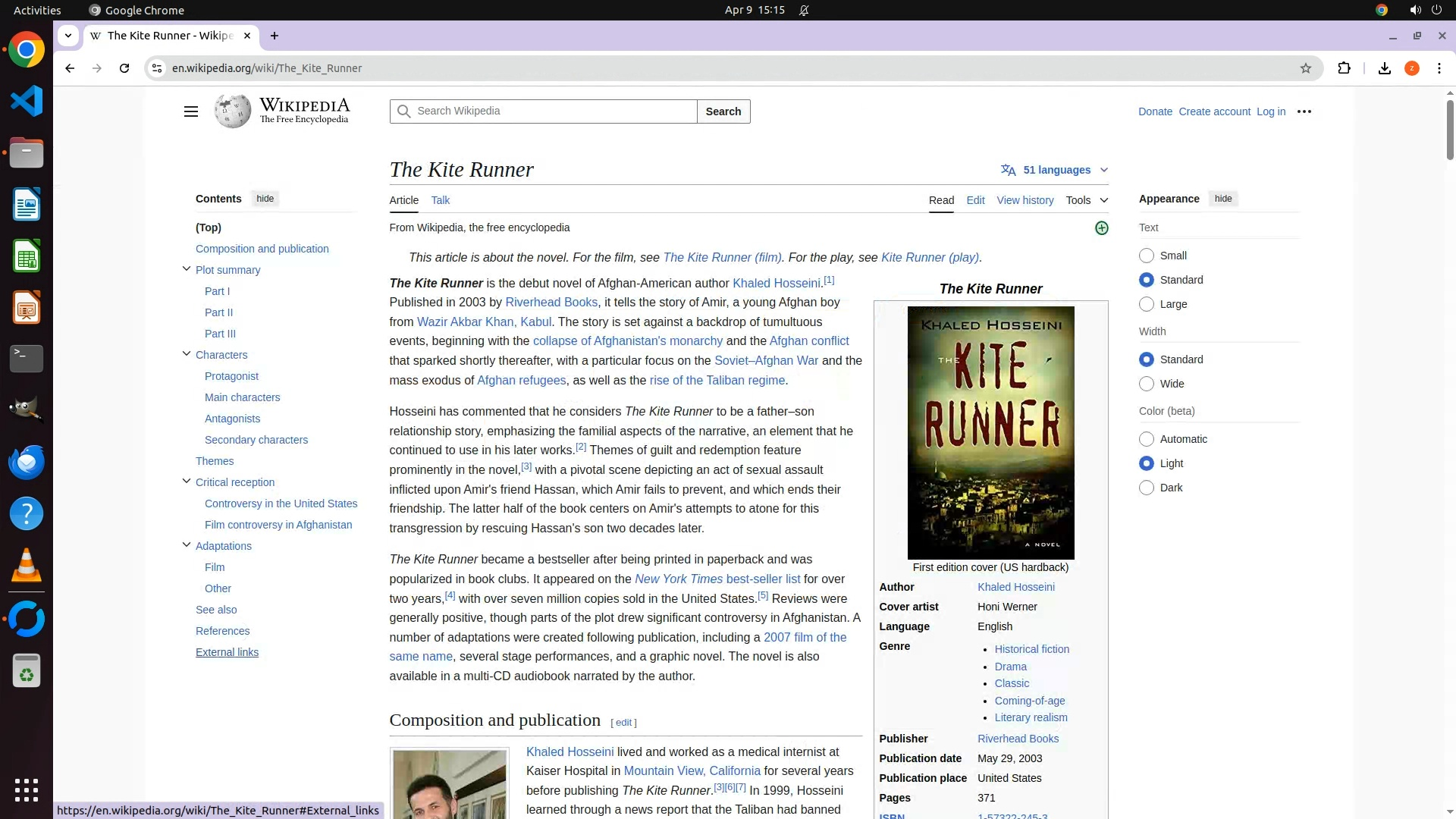Open the 51 languages dropdown
This screenshot has height=819, width=1456.
pos(1055,170)
